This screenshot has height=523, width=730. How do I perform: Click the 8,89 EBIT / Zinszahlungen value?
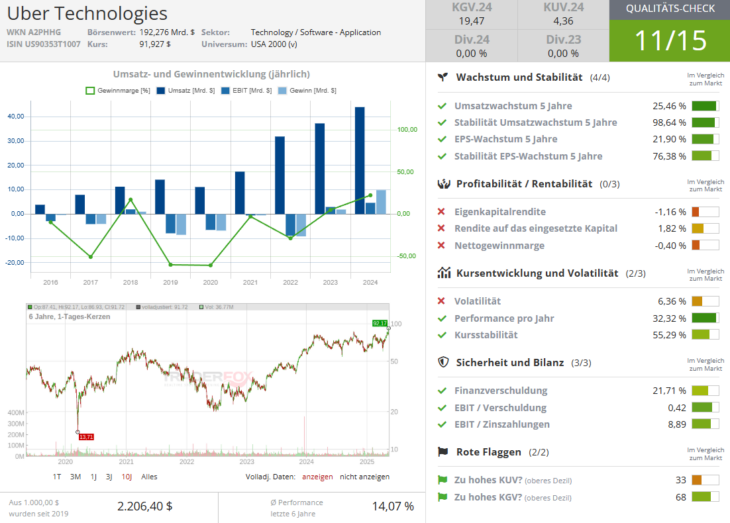pyautogui.click(x=677, y=424)
